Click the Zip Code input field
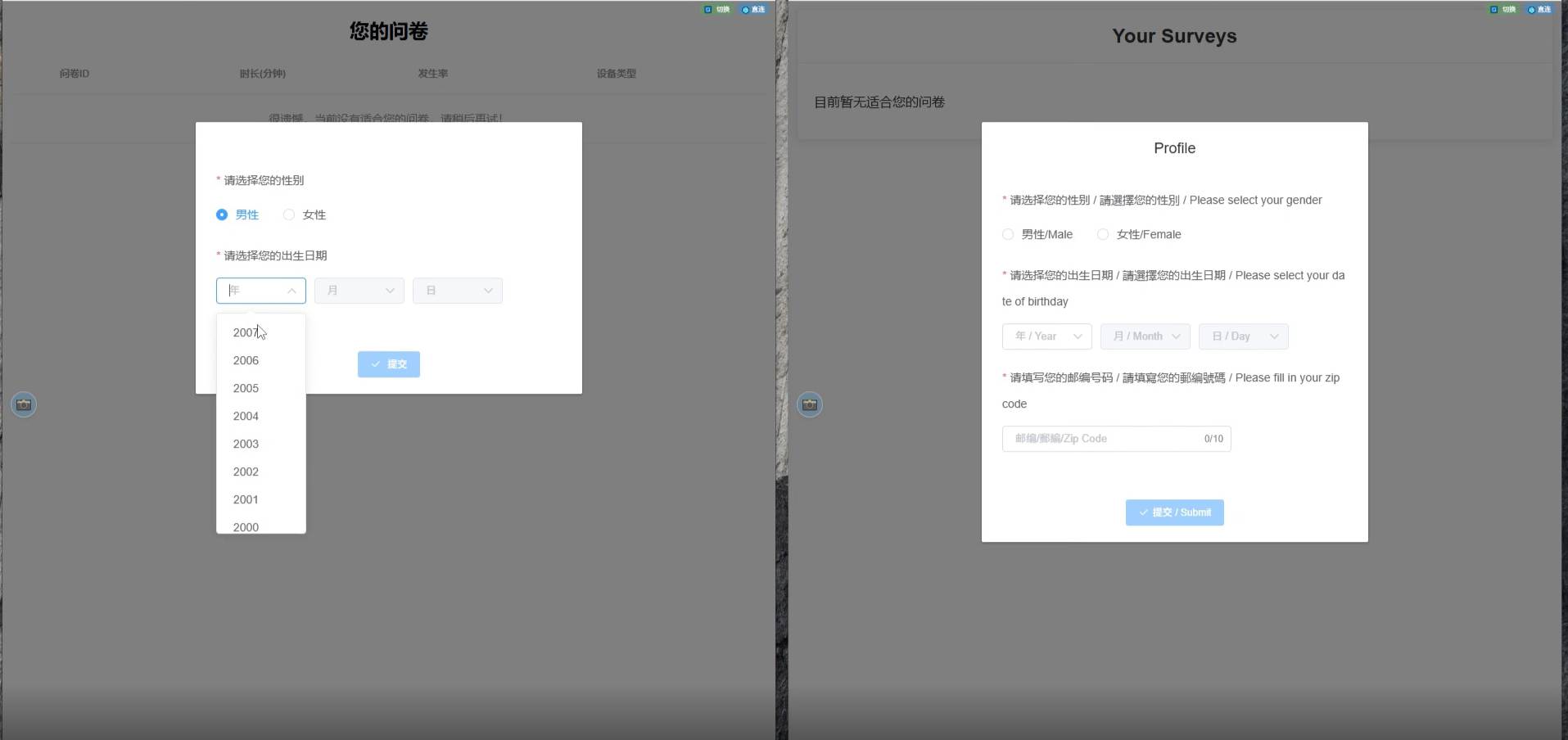1568x740 pixels. [x=1117, y=439]
